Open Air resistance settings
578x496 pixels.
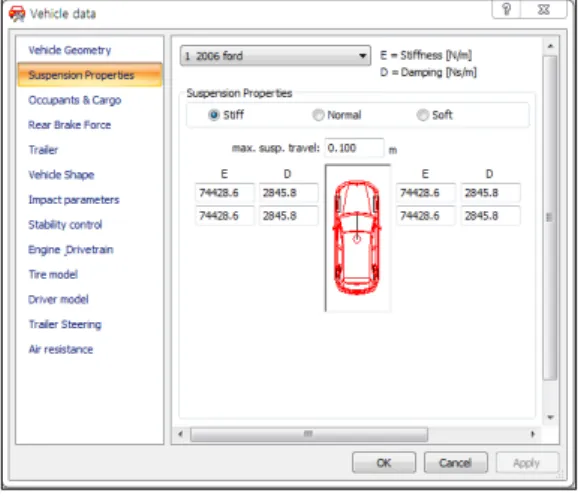[x=61, y=349]
